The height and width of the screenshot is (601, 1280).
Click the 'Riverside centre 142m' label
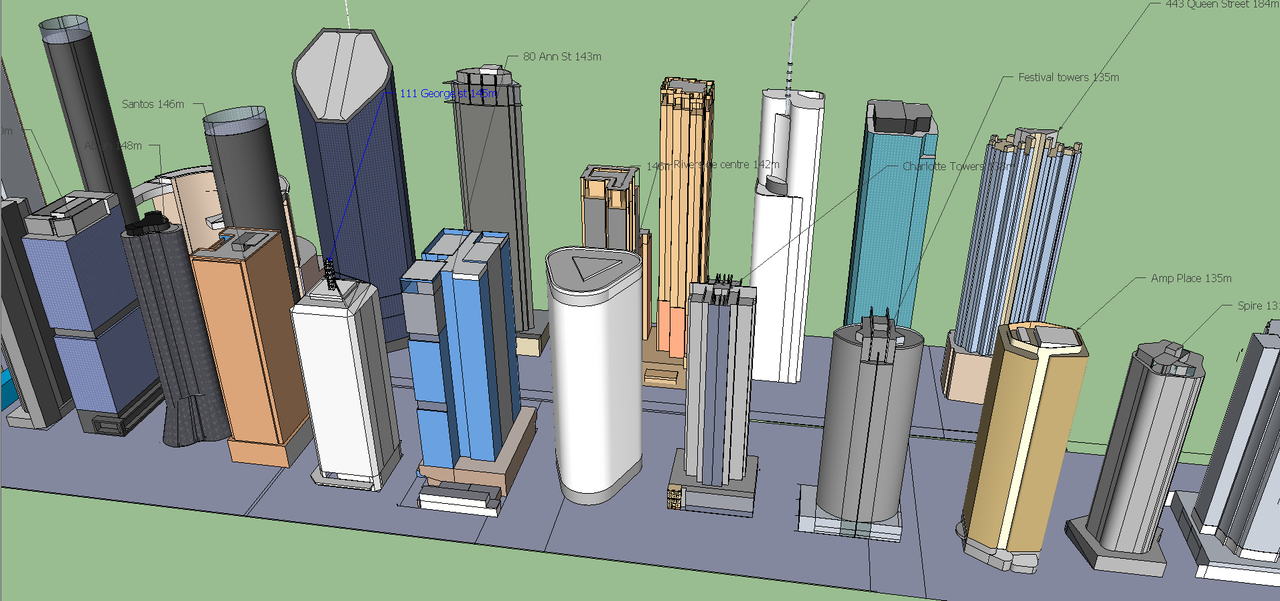click(x=726, y=164)
